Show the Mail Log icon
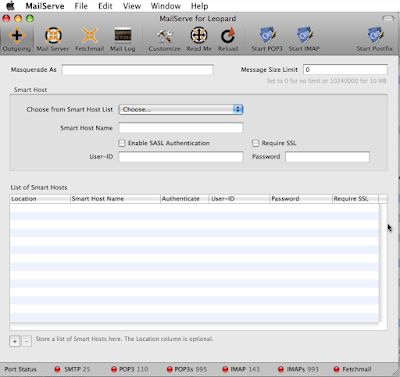400x377 pixels. (x=123, y=35)
